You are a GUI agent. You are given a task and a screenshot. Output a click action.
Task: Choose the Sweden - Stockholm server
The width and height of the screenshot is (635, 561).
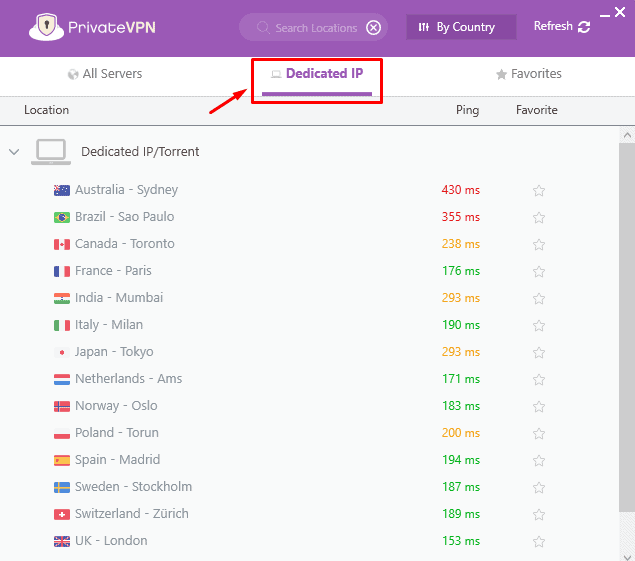tap(133, 487)
